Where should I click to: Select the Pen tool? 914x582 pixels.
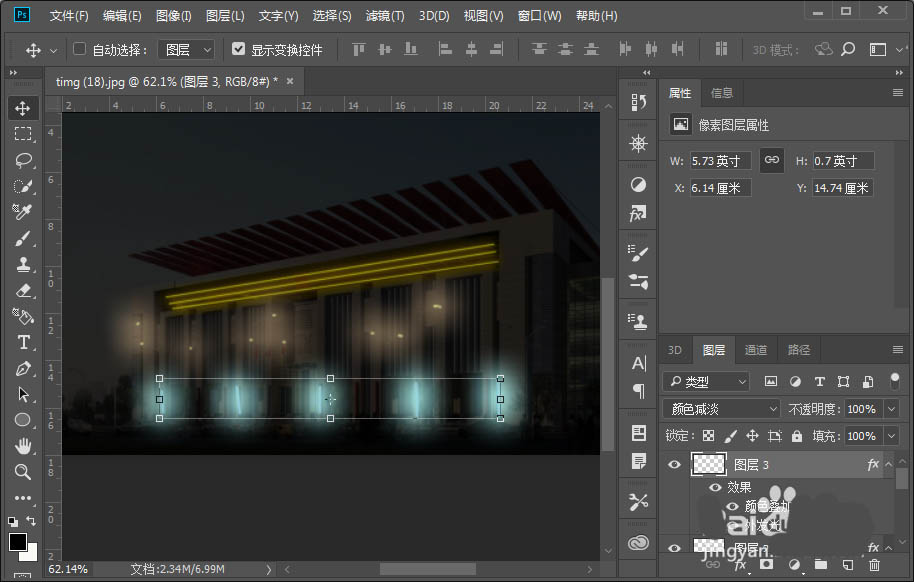pos(22,368)
